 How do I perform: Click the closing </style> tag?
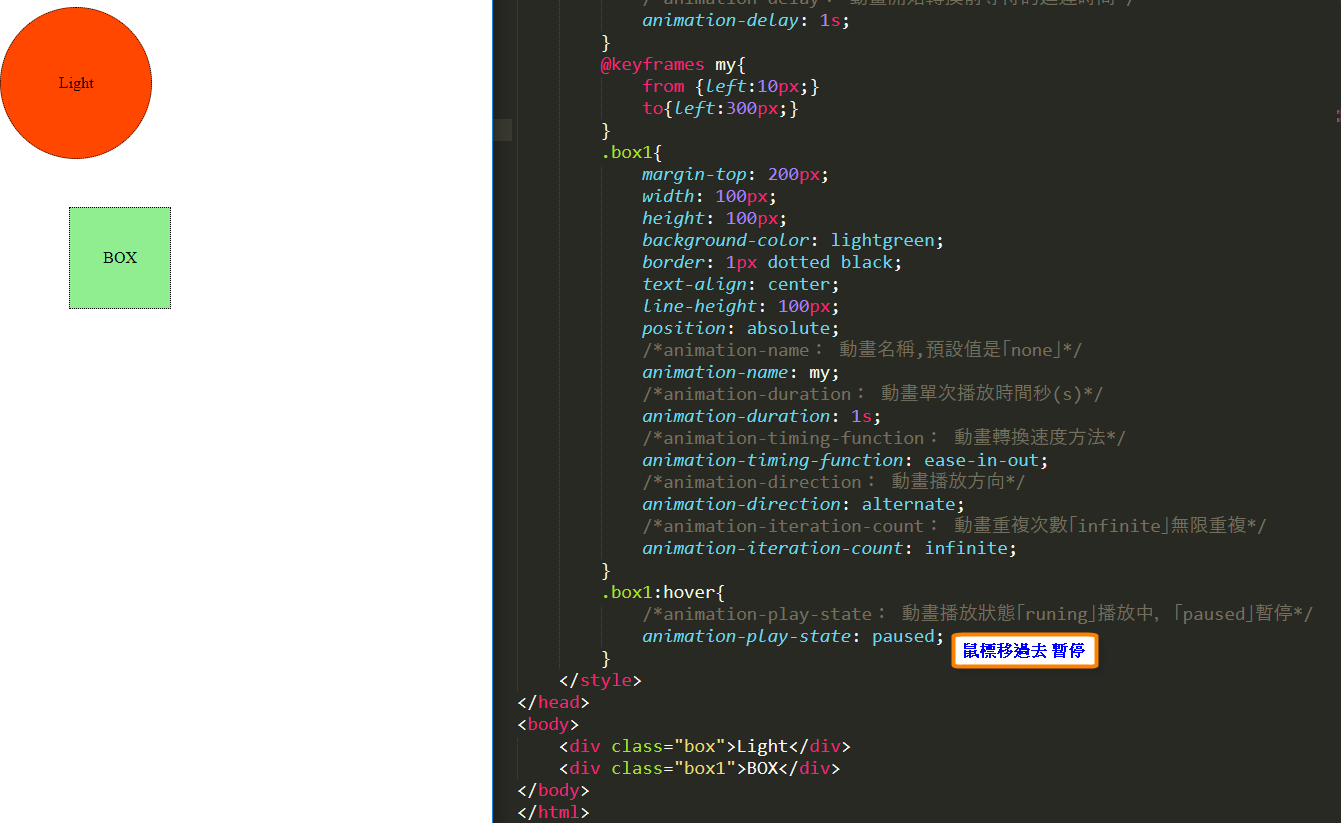600,680
